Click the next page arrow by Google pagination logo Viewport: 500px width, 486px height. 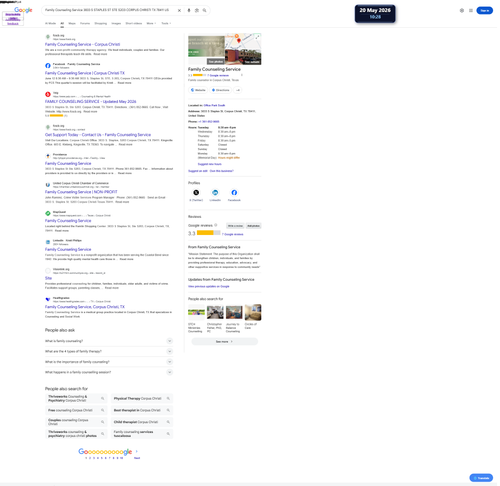click(x=136, y=451)
